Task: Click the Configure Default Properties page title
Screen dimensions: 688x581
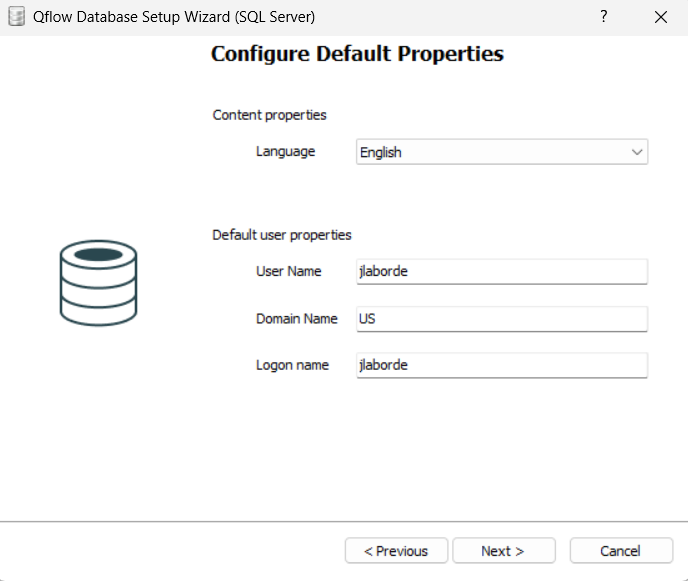Action: (357, 54)
